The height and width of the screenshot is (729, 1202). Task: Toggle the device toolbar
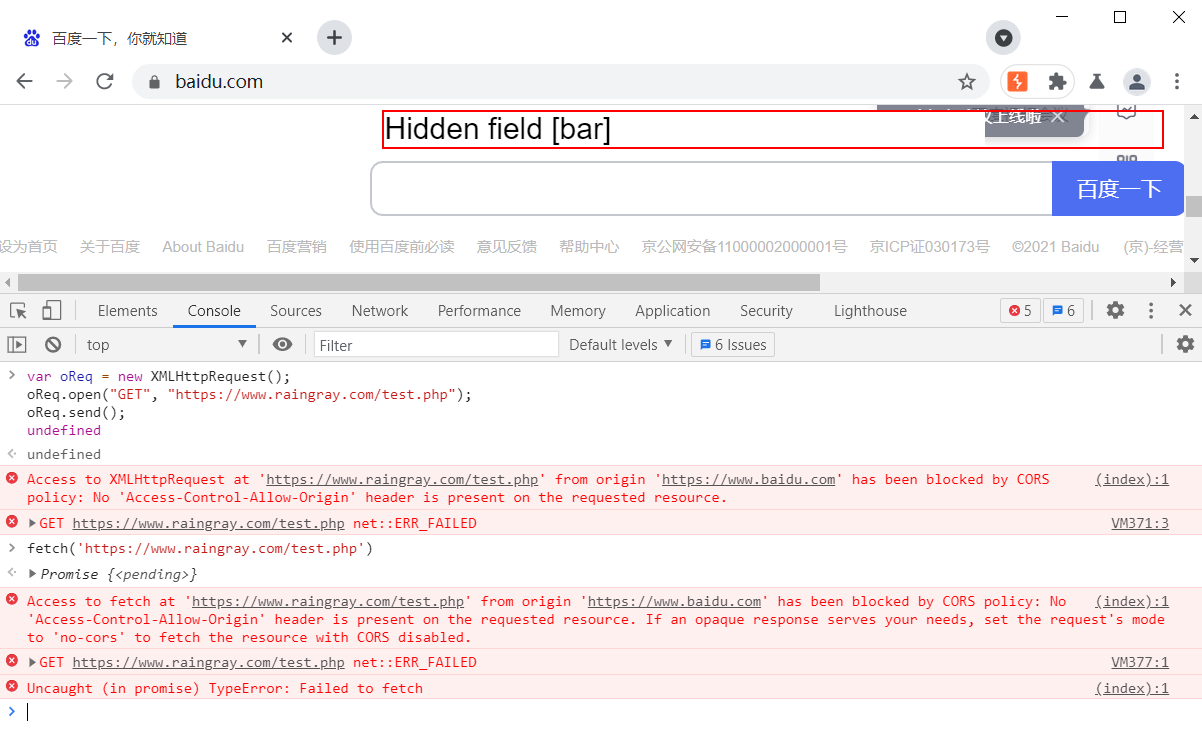pos(52,311)
